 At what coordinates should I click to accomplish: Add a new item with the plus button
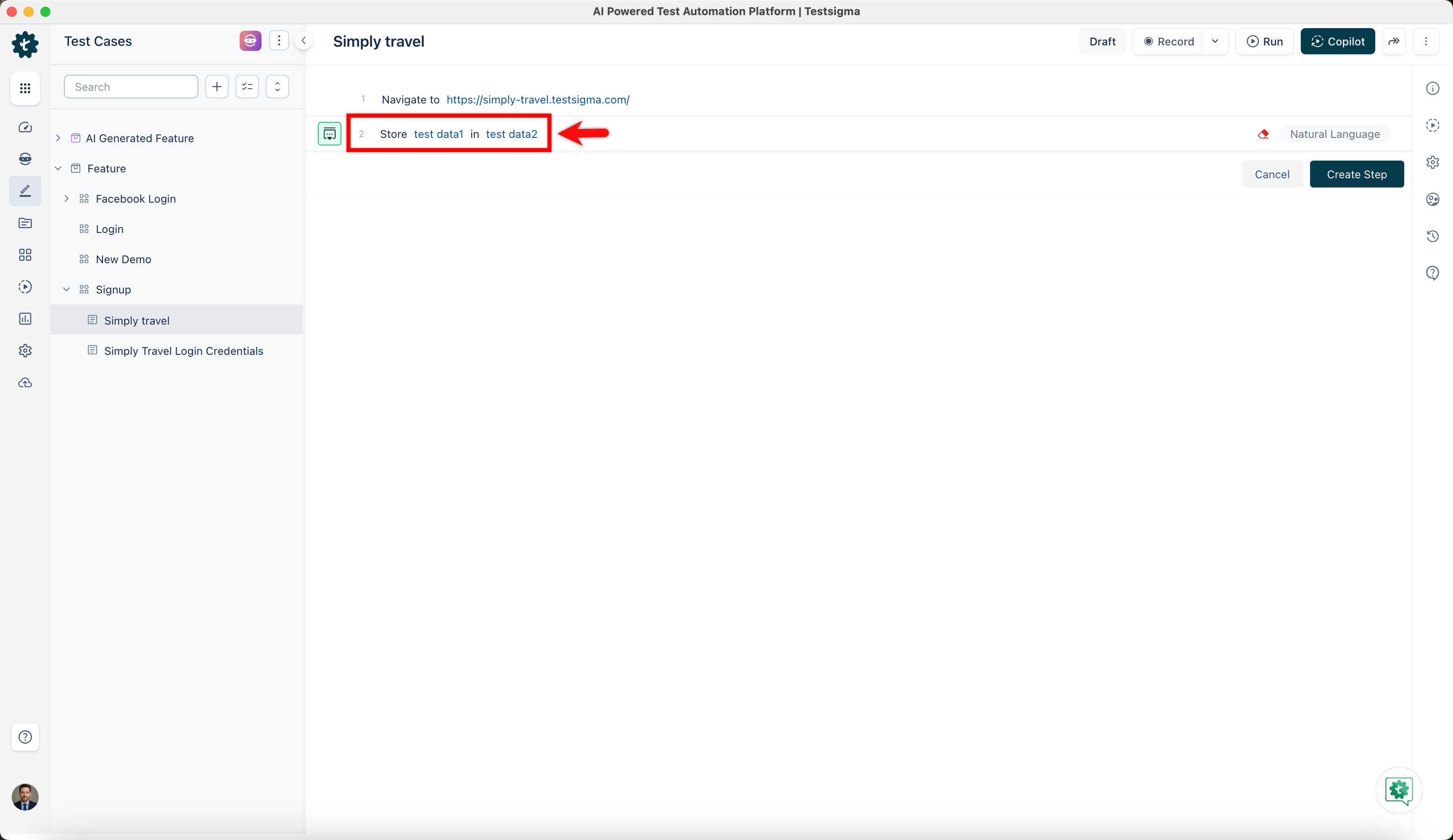(x=217, y=87)
